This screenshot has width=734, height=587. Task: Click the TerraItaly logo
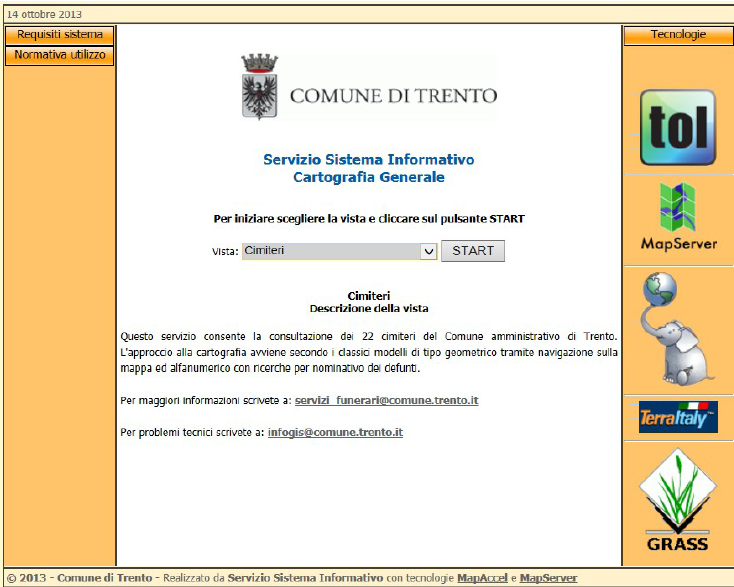coord(678,417)
